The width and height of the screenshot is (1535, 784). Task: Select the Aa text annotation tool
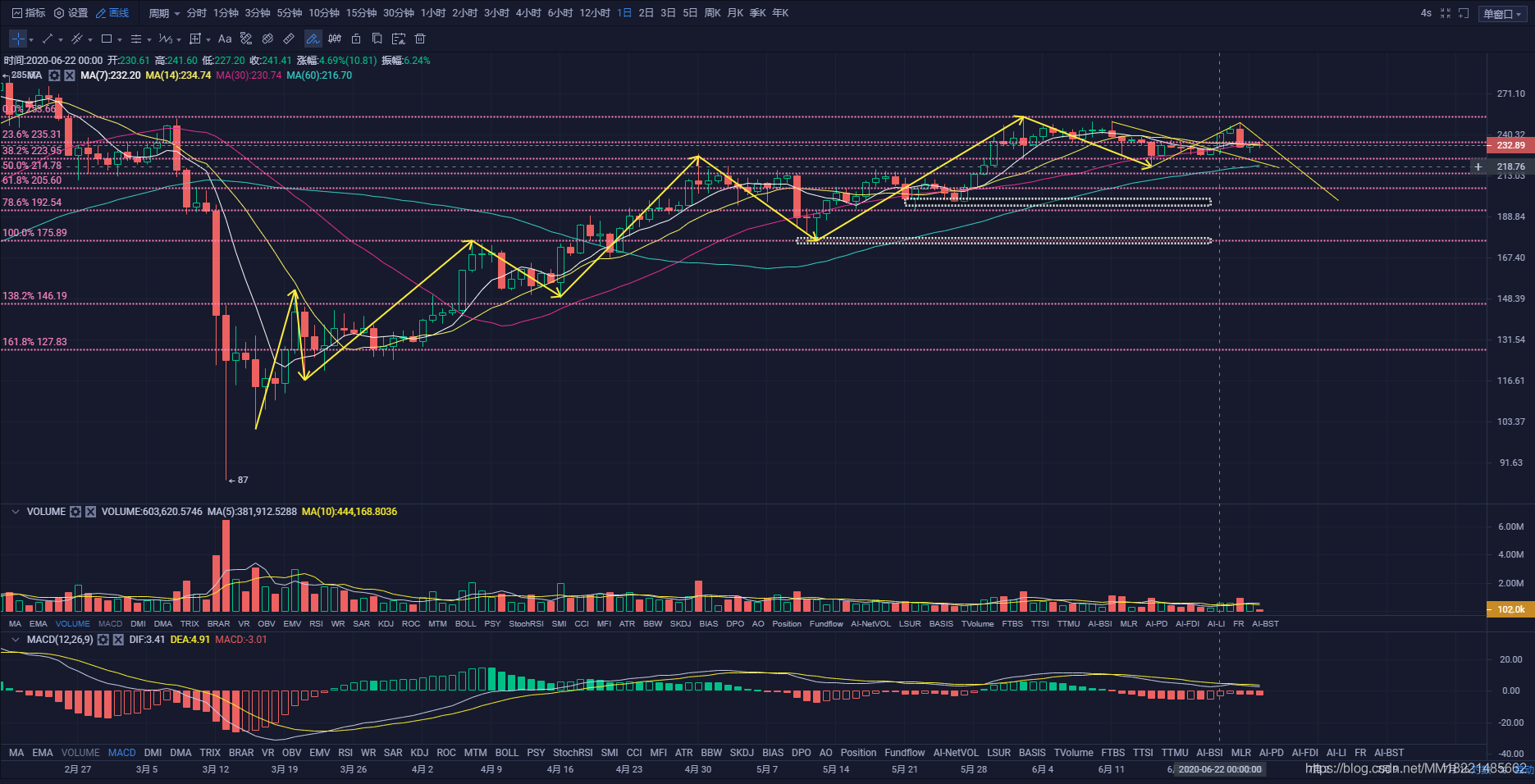[225, 39]
